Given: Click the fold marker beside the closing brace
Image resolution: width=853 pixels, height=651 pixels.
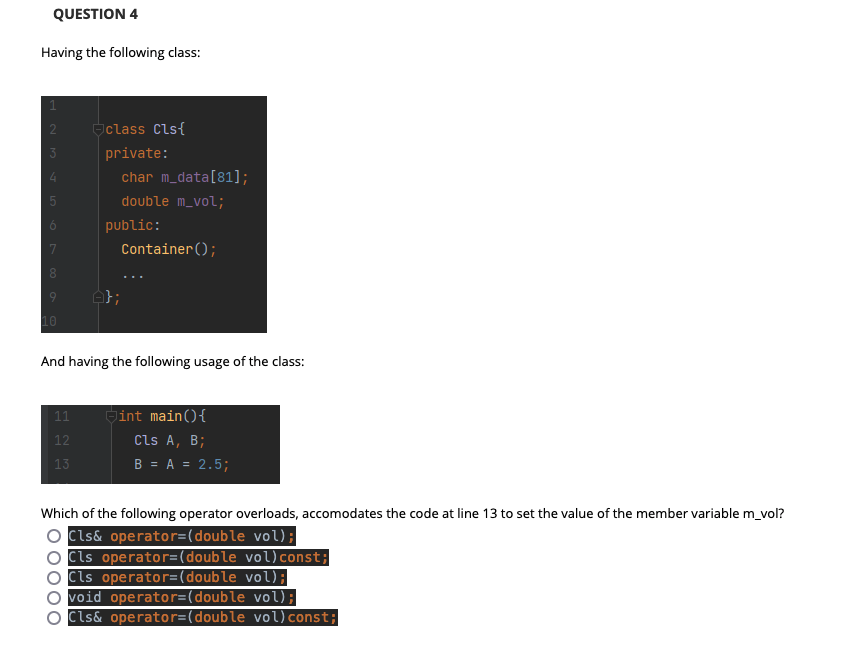Looking at the screenshot, I should [x=97, y=296].
